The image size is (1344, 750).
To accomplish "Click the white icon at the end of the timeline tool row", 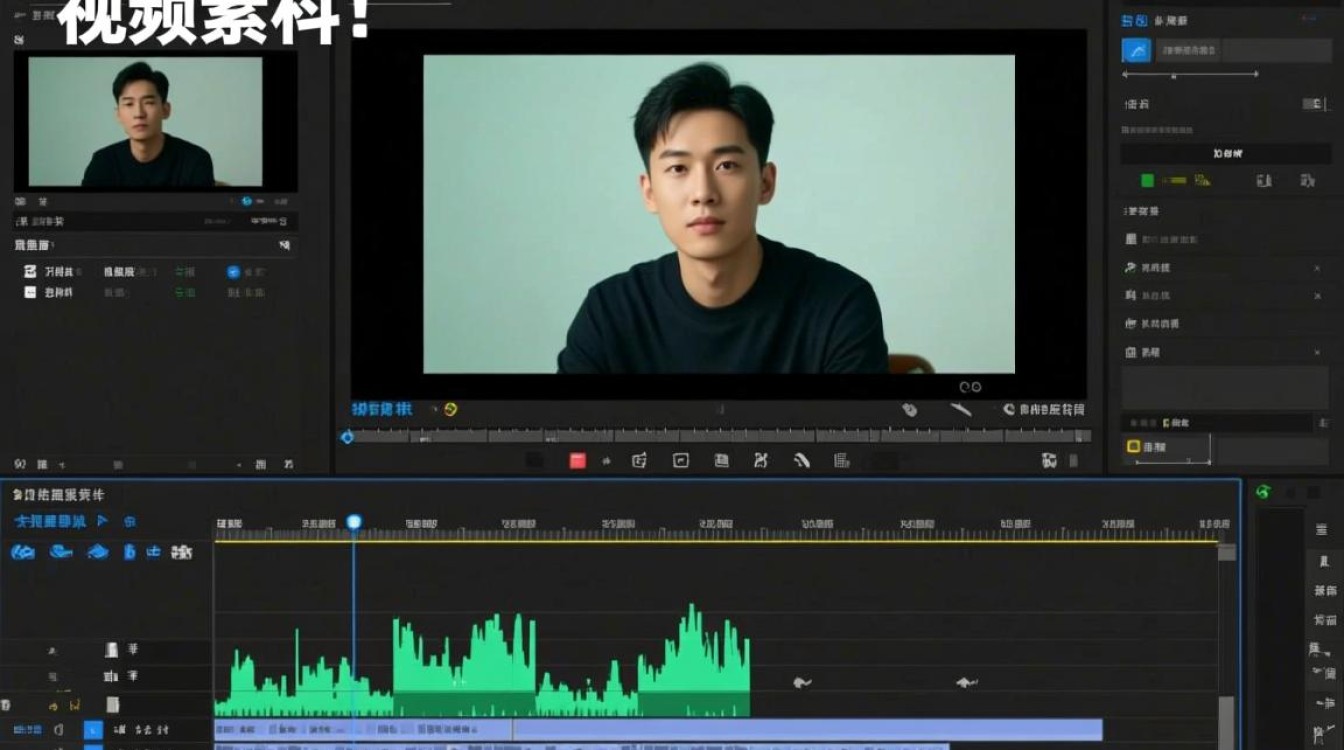I will (x=182, y=552).
